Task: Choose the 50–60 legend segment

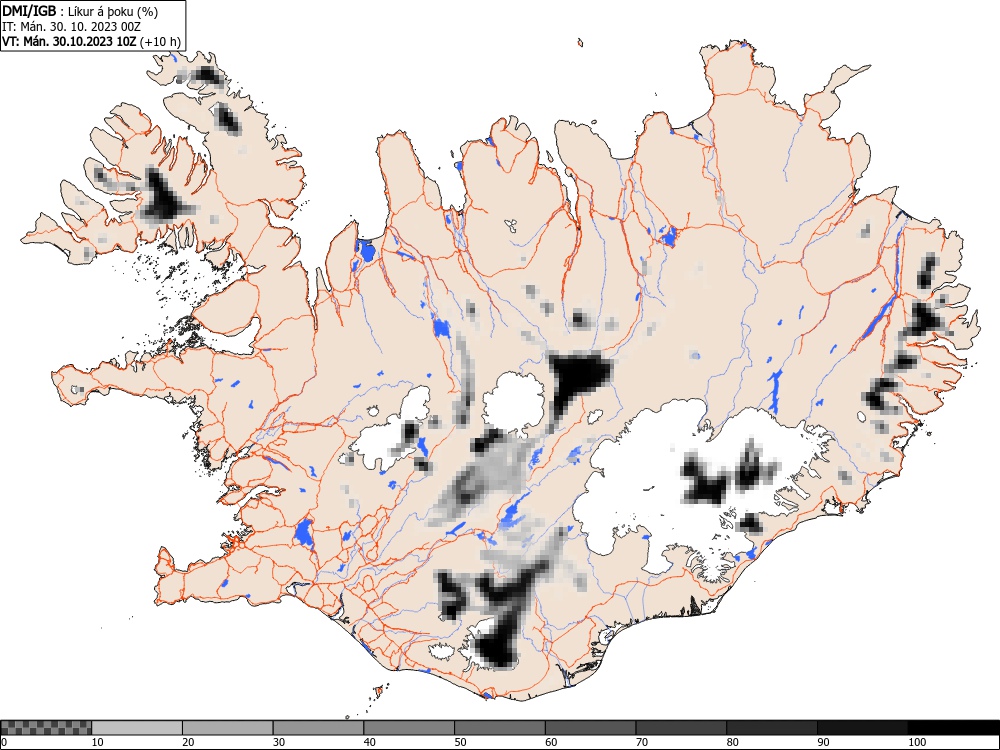Action: (x=499, y=728)
